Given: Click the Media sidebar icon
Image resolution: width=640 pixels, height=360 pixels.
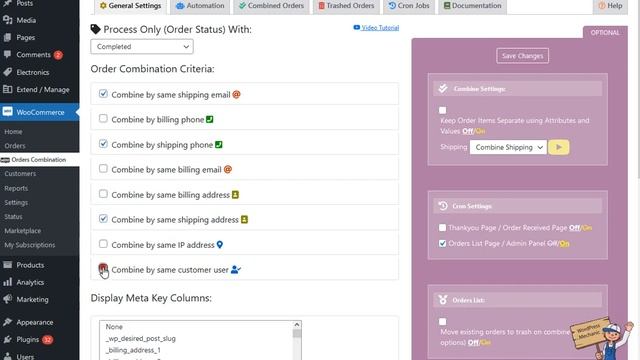Looking at the screenshot, I should click(x=7, y=20).
